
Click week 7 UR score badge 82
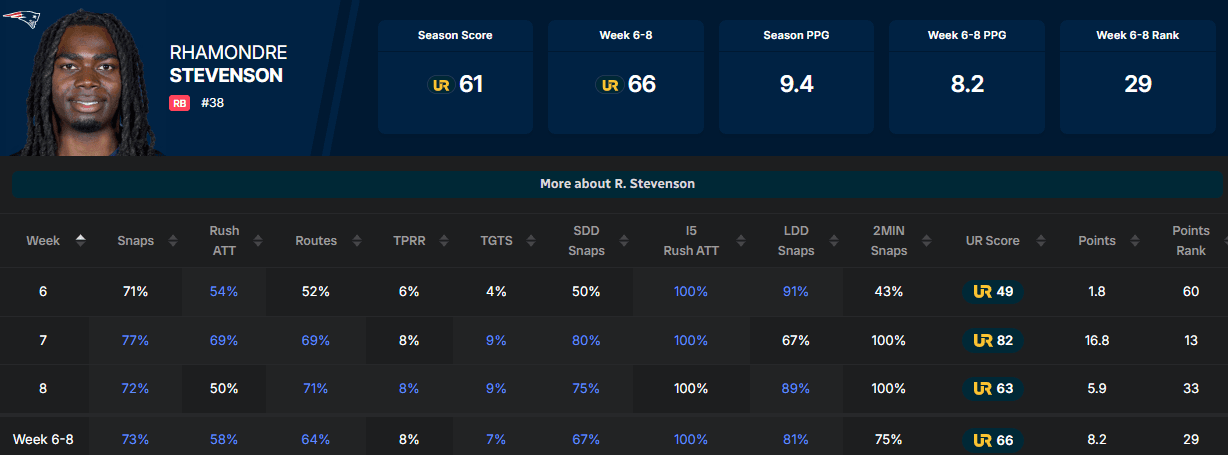pos(996,340)
